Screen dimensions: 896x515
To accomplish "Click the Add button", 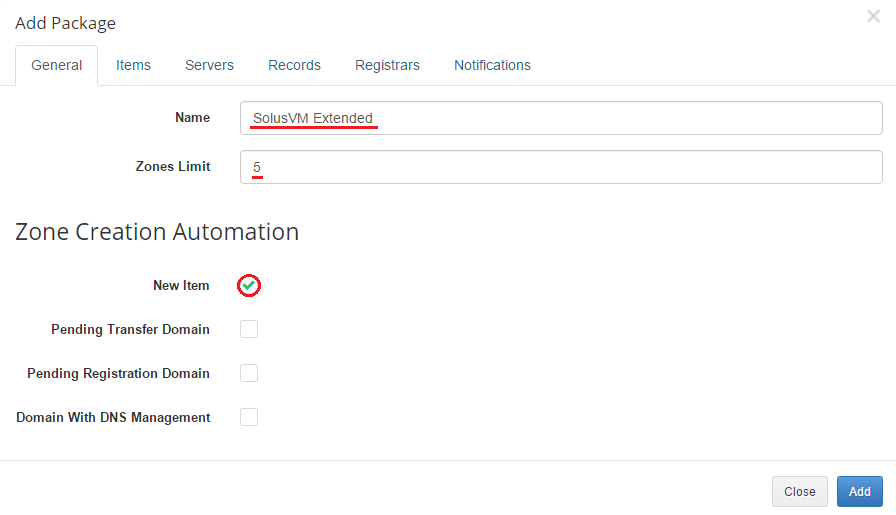I will tap(859, 492).
